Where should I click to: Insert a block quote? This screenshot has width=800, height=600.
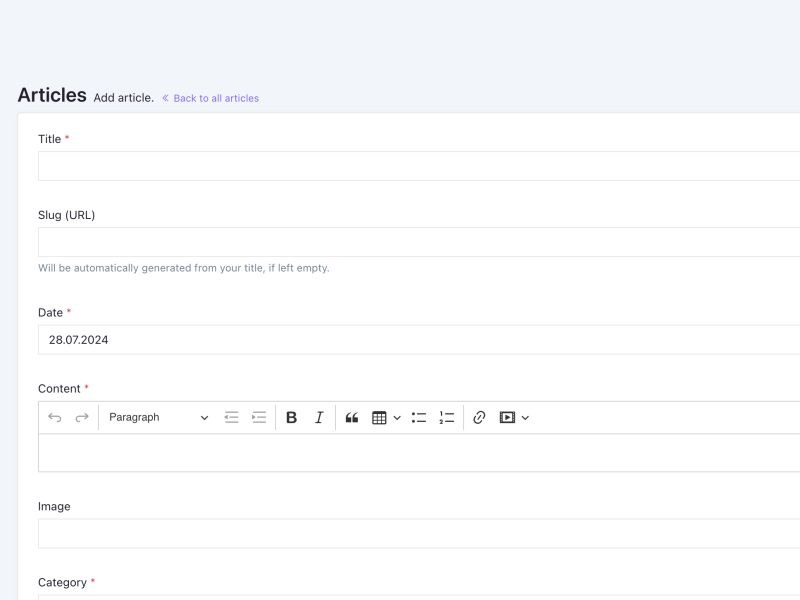pyautogui.click(x=352, y=418)
